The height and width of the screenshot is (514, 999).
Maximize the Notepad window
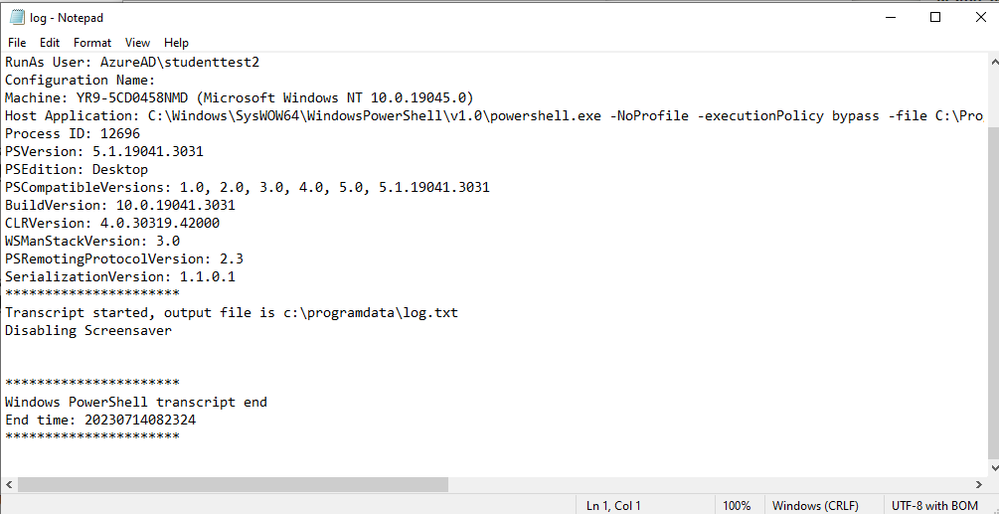point(935,18)
